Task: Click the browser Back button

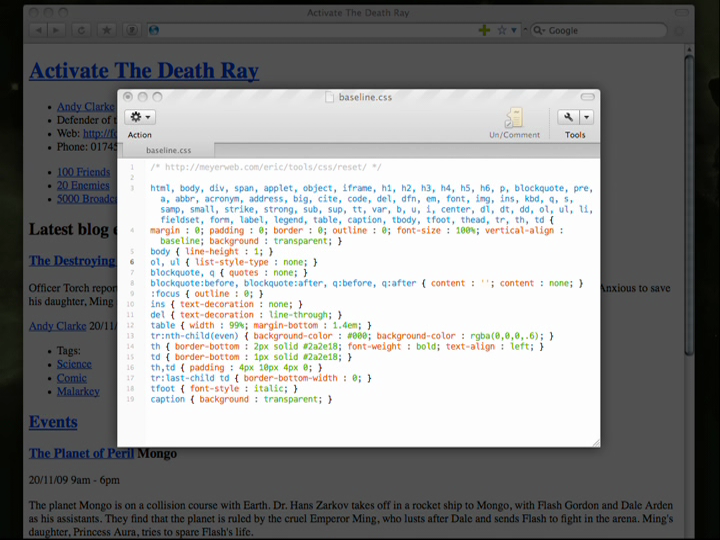Action: tap(39, 30)
